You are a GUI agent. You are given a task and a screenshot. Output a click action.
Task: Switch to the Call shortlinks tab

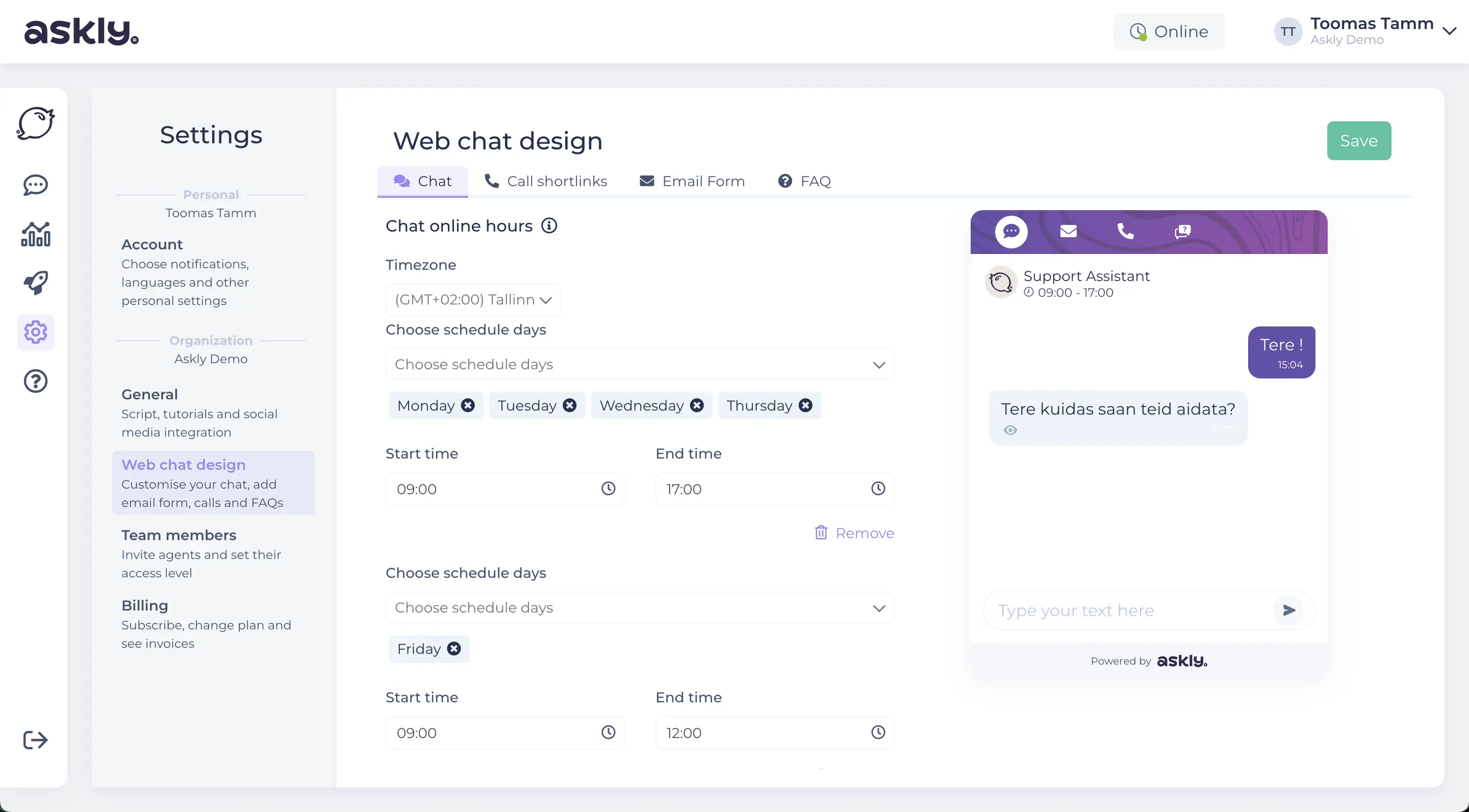[545, 181]
